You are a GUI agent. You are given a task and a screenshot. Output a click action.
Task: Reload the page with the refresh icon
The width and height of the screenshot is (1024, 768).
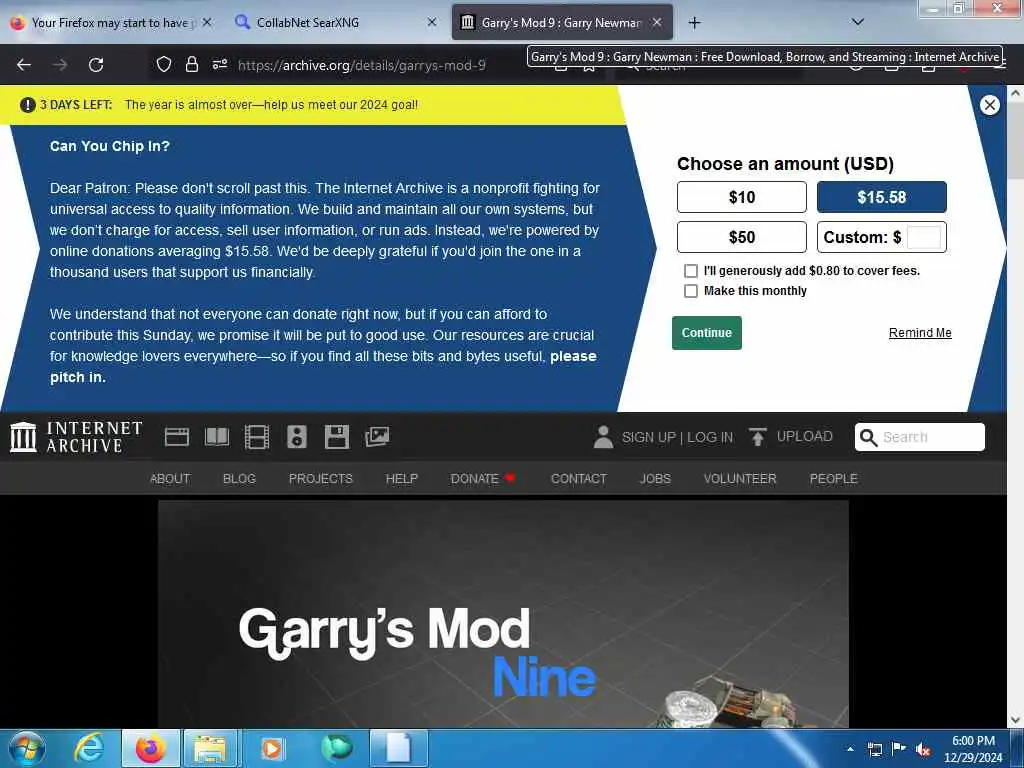click(x=96, y=65)
